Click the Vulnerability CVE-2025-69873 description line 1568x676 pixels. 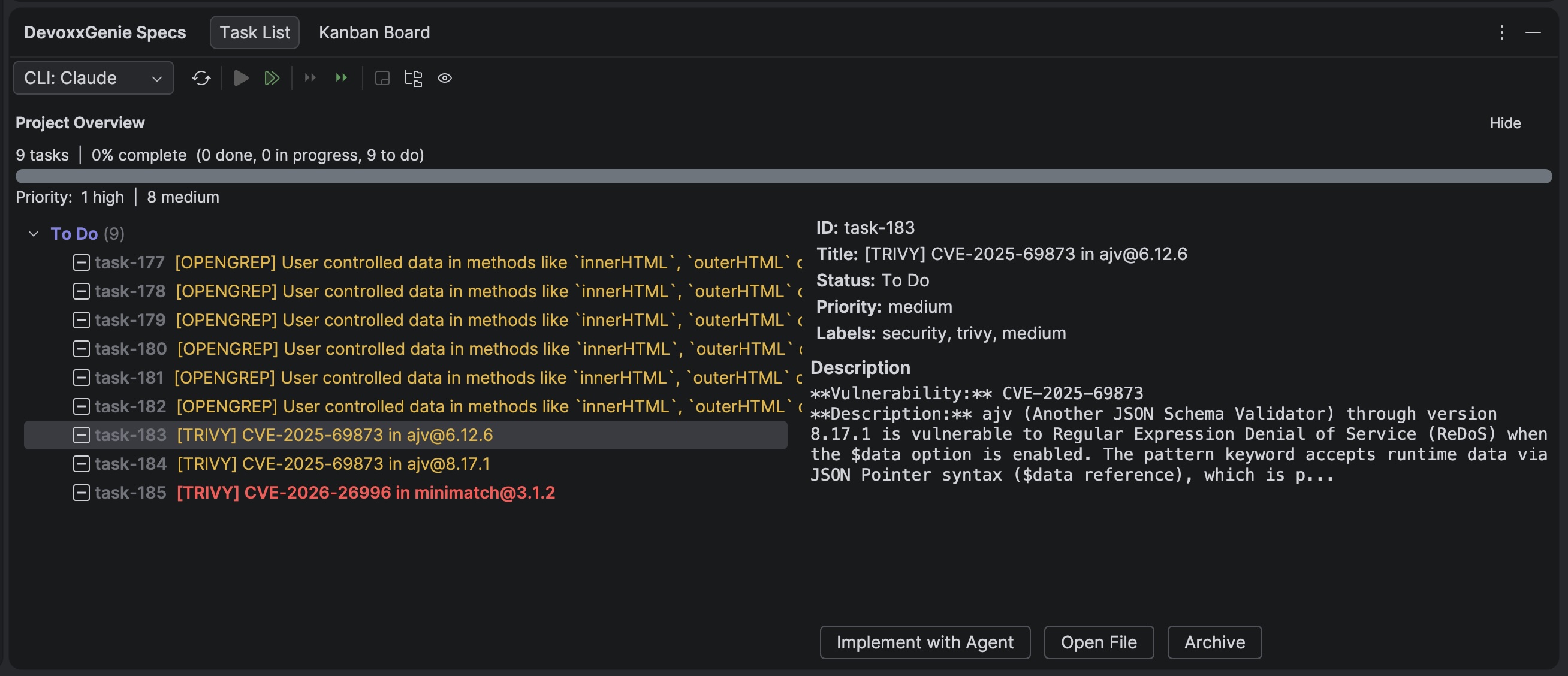pyautogui.click(x=976, y=393)
